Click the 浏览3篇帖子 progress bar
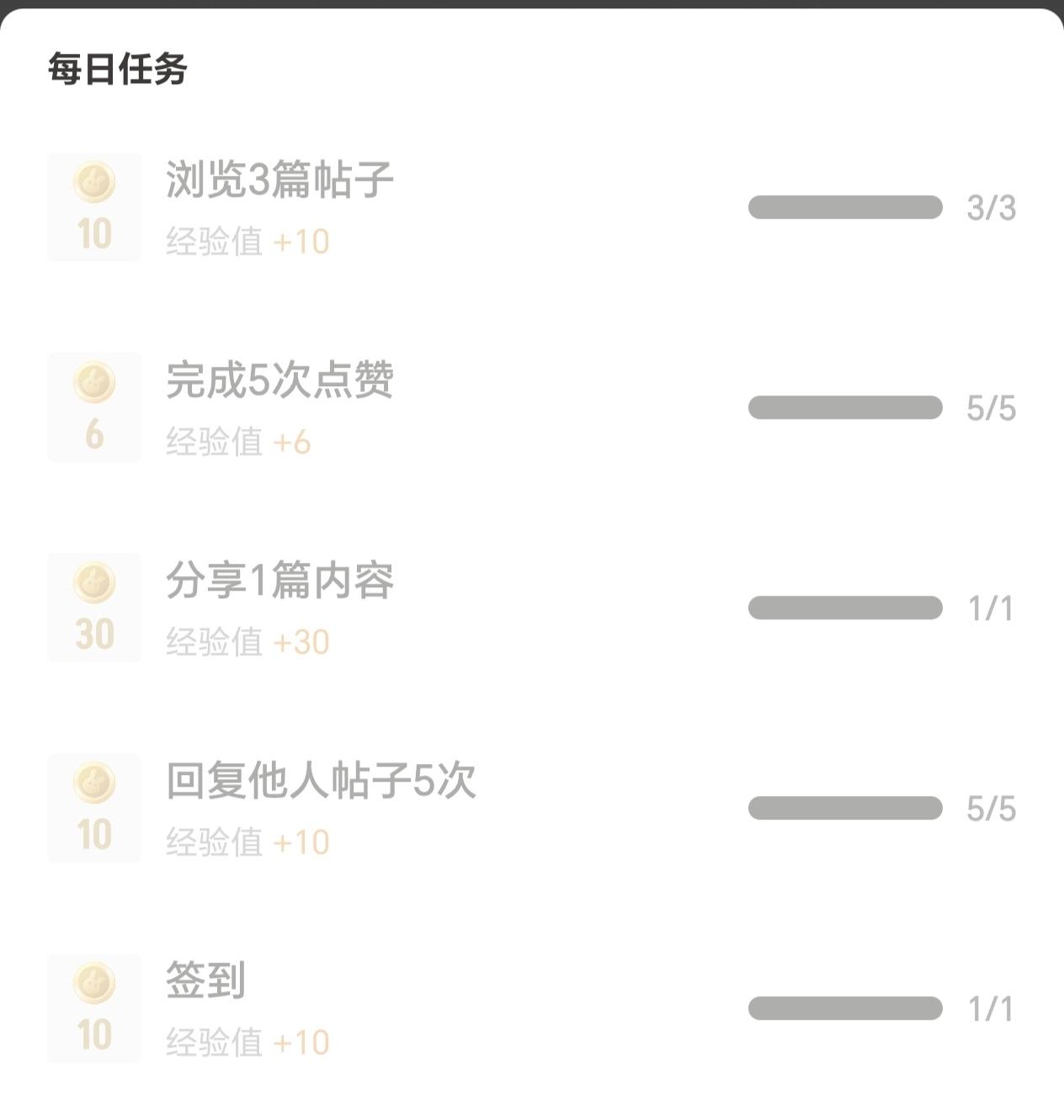 click(845, 207)
